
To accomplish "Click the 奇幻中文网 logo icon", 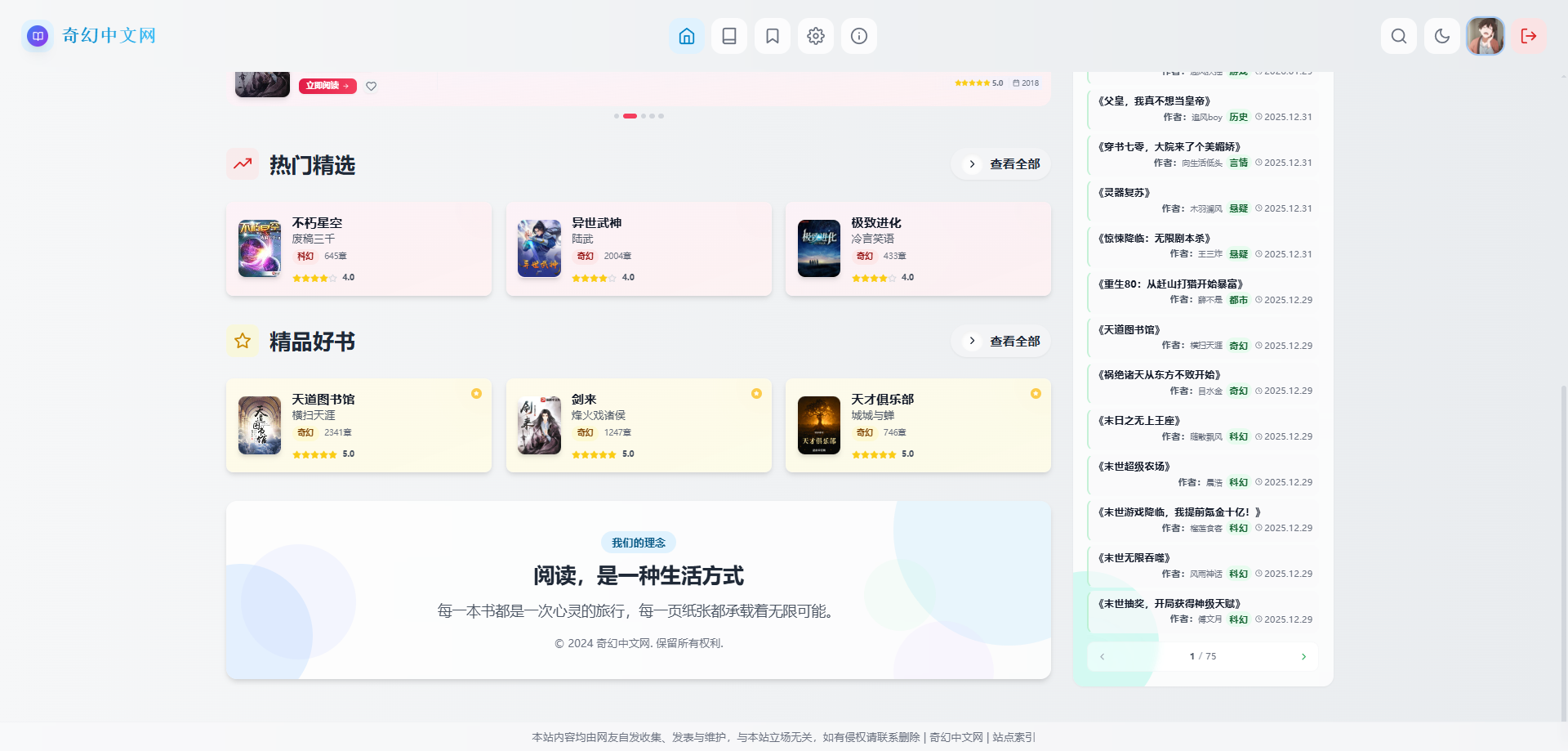I will tap(38, 36).
